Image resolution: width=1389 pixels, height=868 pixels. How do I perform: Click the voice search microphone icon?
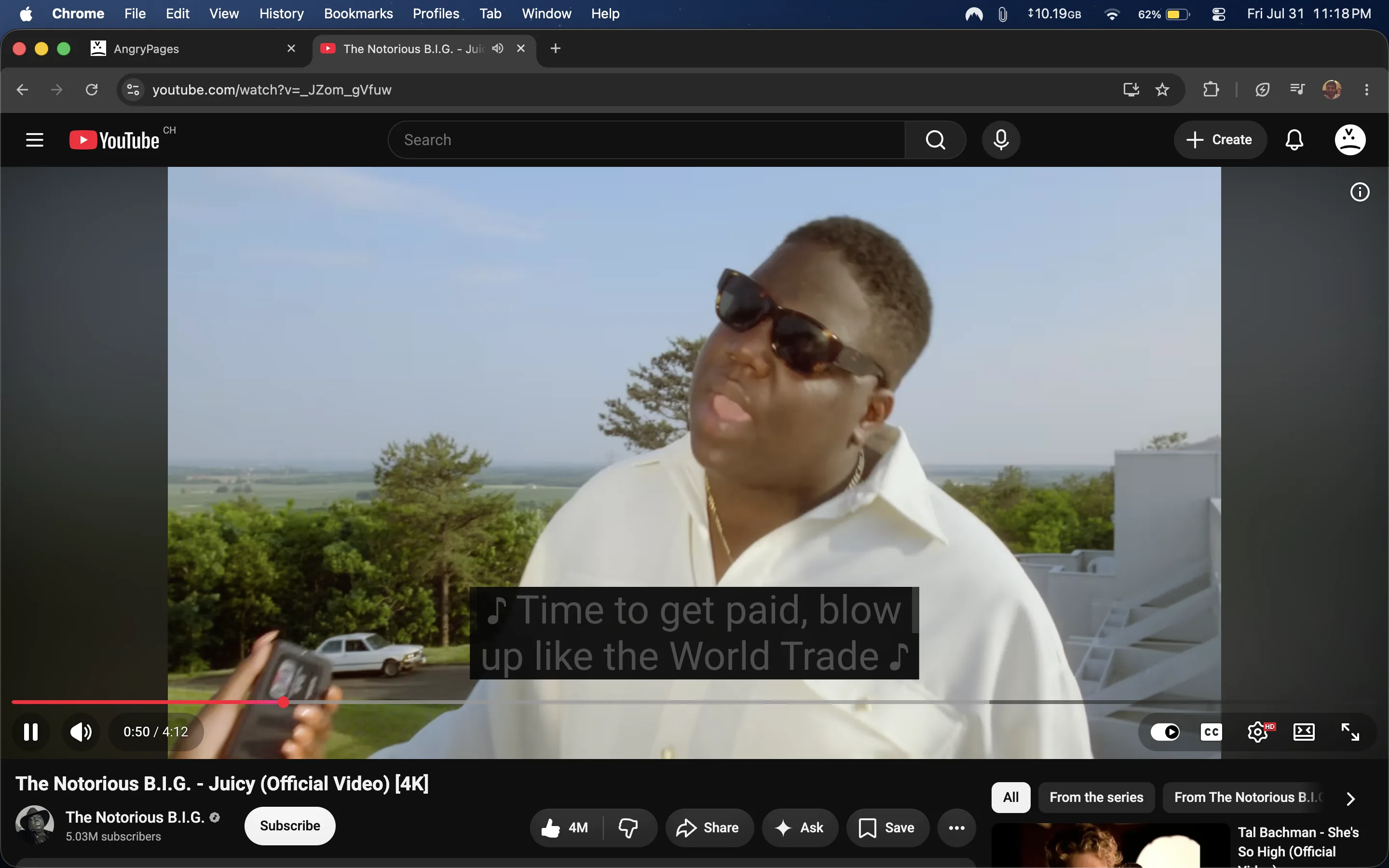(1001, 139)
